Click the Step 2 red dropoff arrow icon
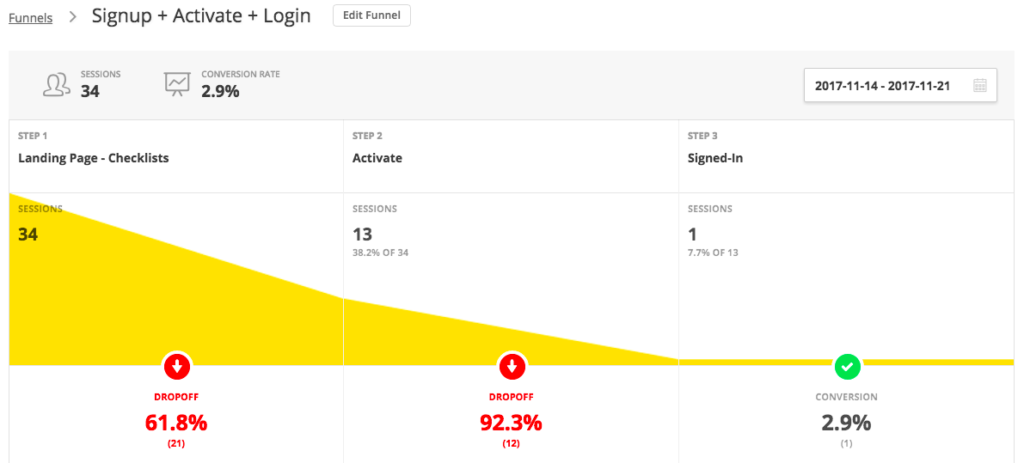Image resolution: width=1024 pixels, height=463 pixels. coord(511,366)
